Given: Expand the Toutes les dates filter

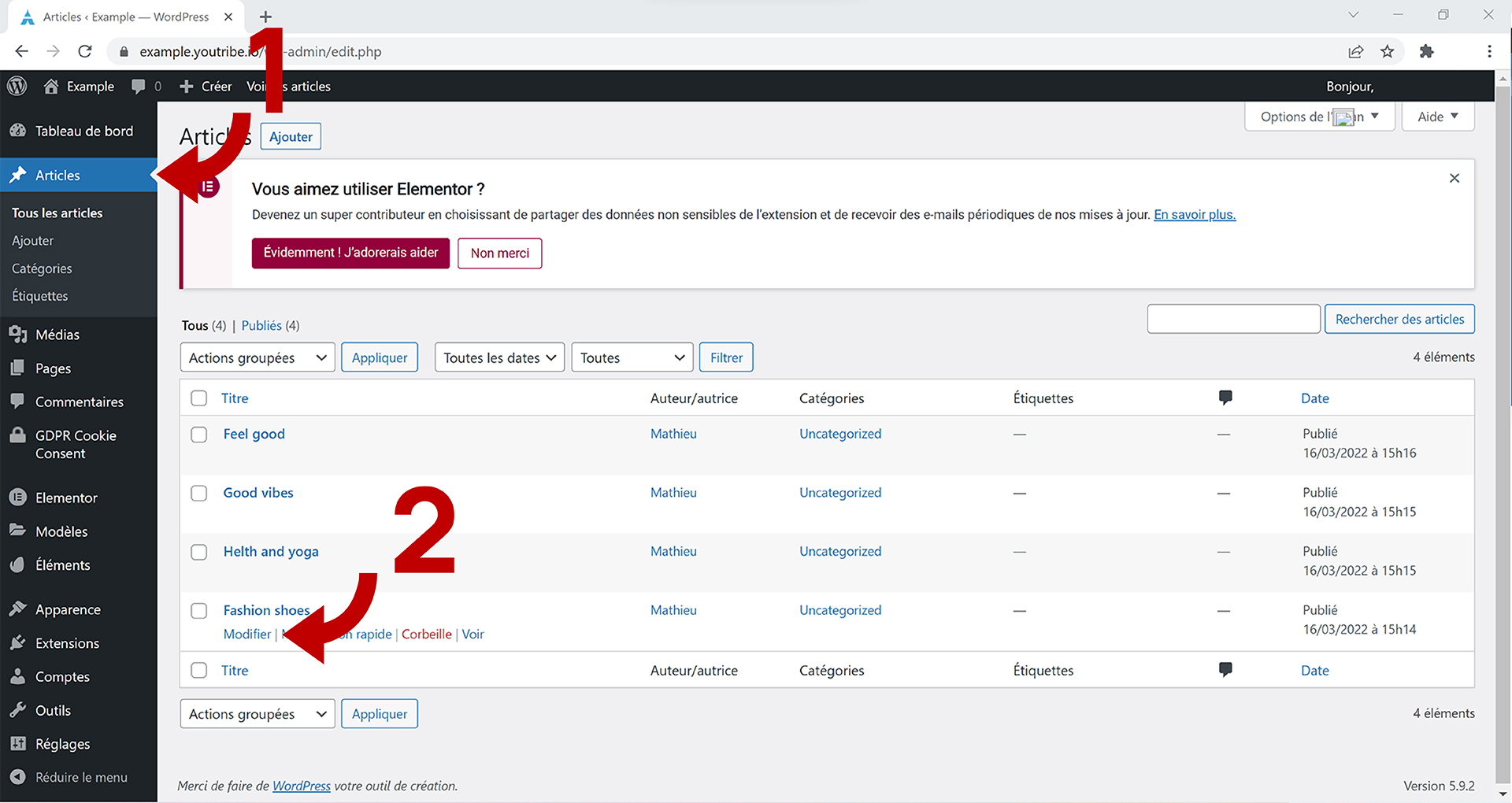Looking at the screenshot, I should 499,357.
